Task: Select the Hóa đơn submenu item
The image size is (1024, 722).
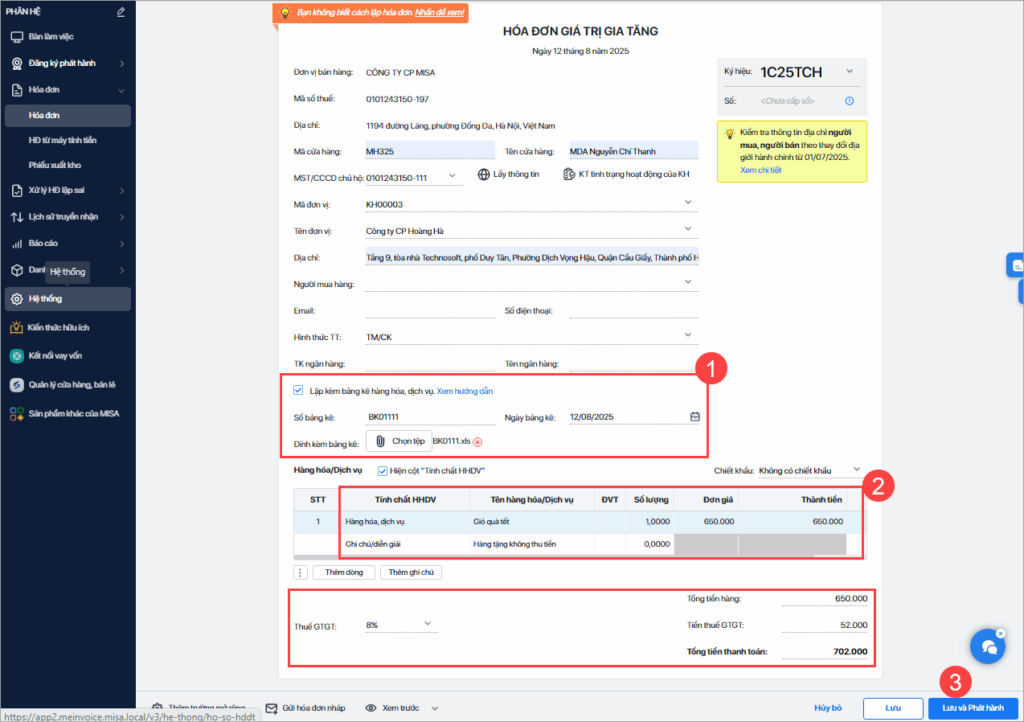Action: [x=68, y=116]
